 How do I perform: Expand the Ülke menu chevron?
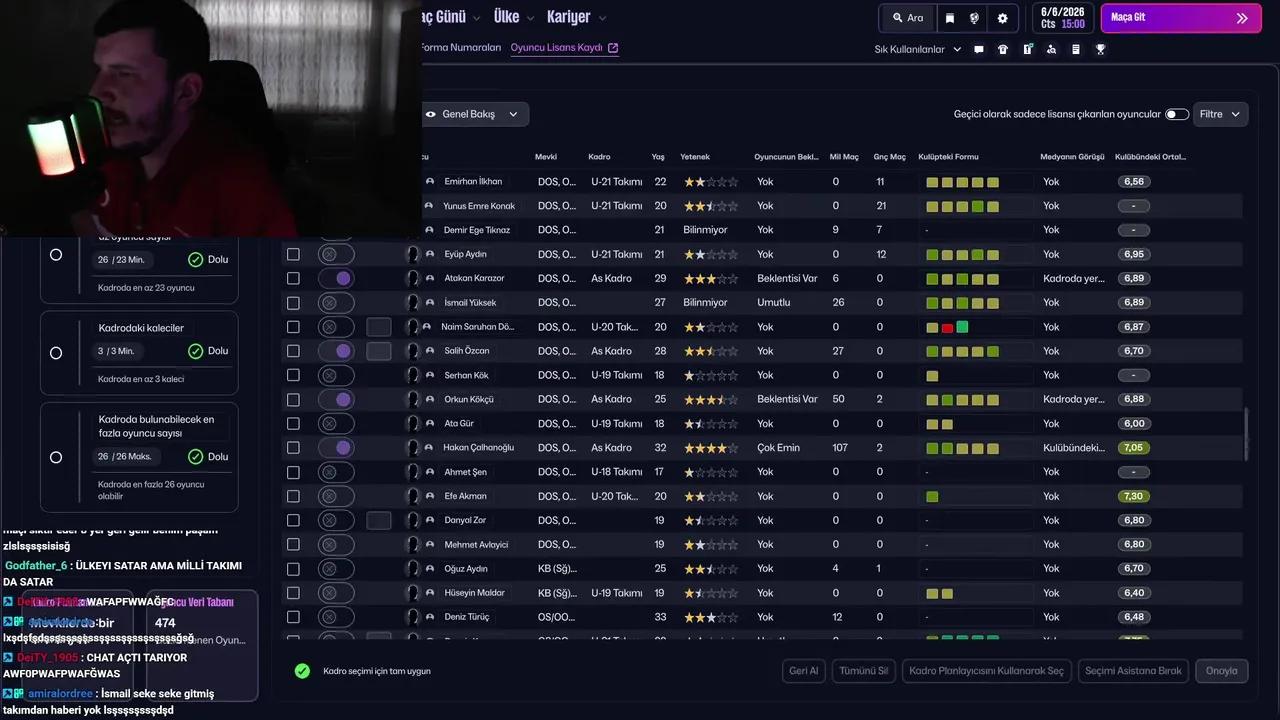530,18
